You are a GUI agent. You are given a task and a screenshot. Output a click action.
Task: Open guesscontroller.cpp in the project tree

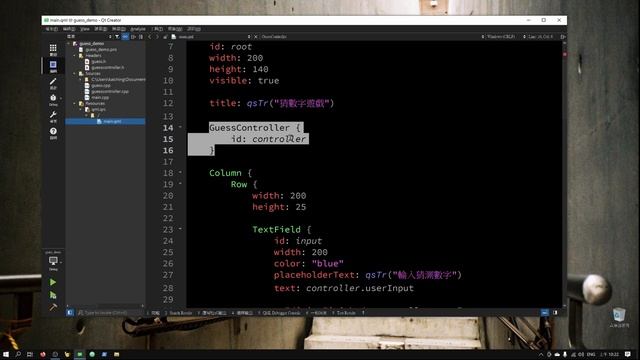(110, 91)
